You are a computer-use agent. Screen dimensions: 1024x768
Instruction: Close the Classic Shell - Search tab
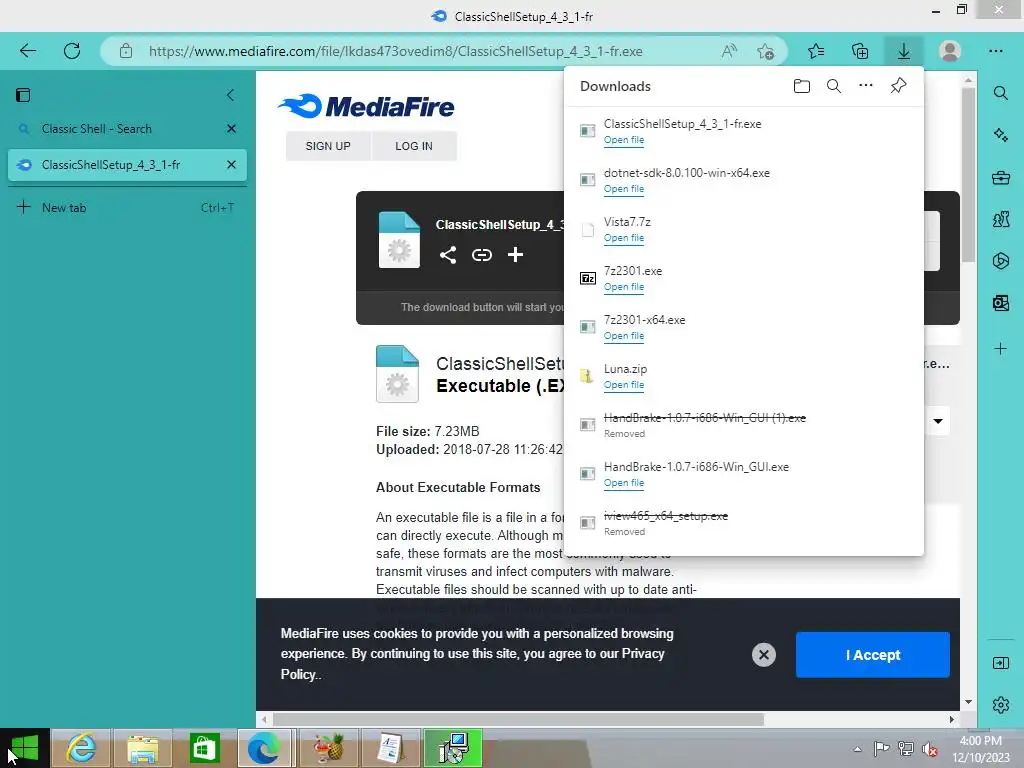click(231, 129)
